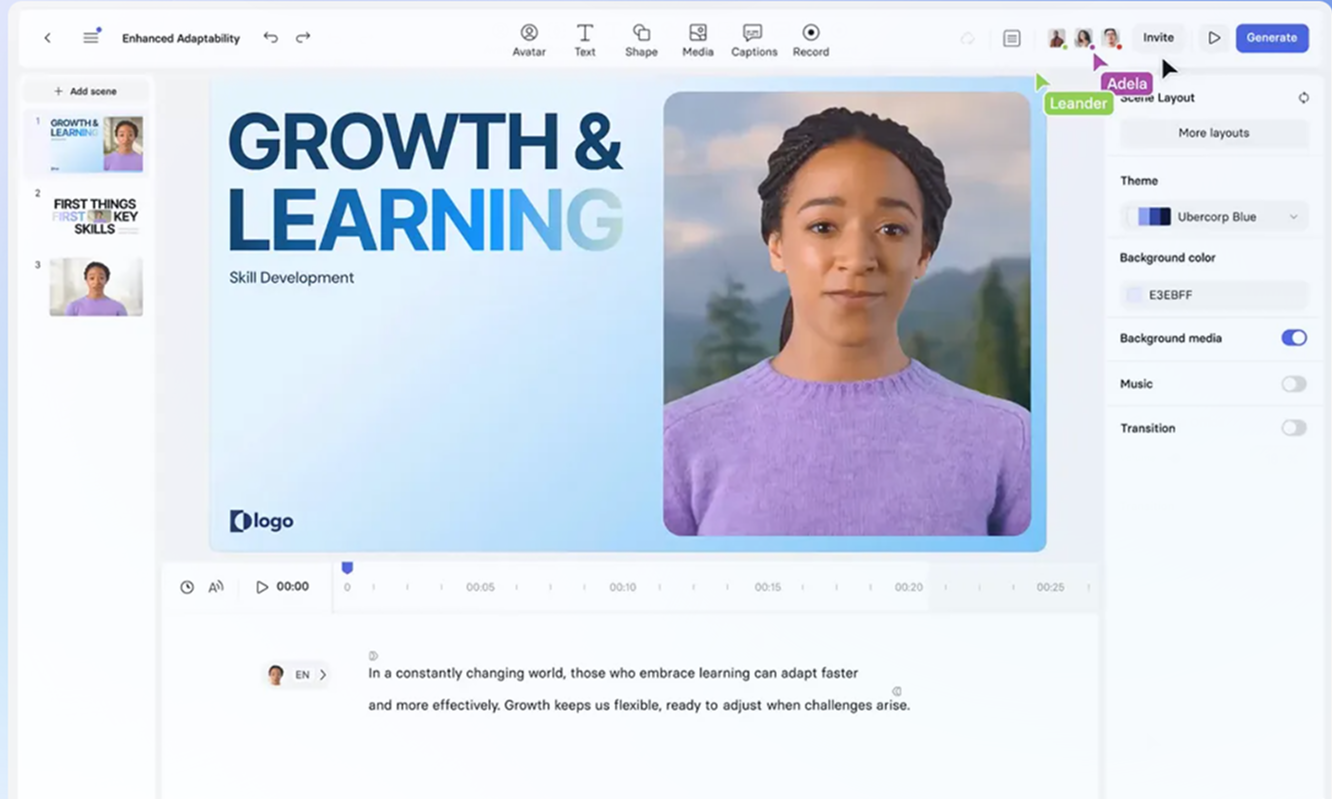Click the Background color label
1332x799 pixels.
click(1168, 257)
